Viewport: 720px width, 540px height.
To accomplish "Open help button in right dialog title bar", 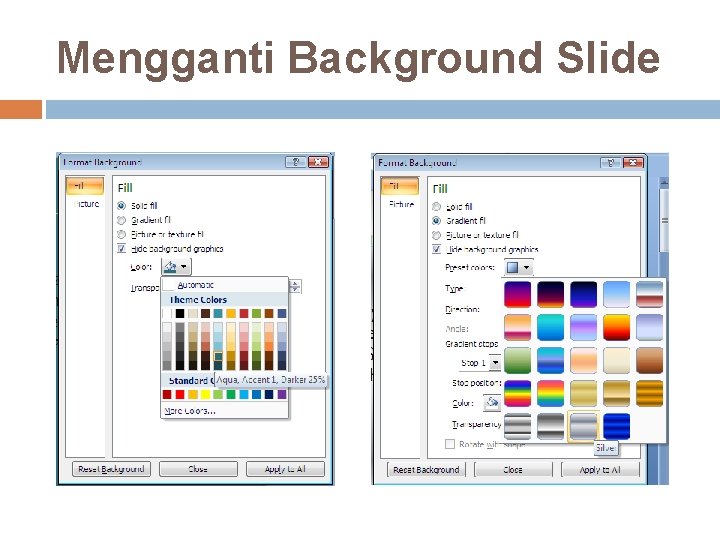I will point(610,163).
